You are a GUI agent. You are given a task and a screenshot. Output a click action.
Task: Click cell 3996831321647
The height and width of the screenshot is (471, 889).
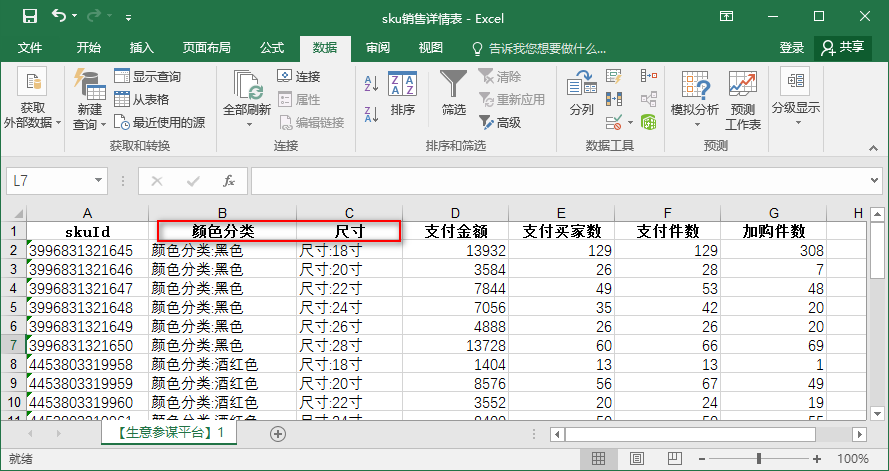point(87,288)
